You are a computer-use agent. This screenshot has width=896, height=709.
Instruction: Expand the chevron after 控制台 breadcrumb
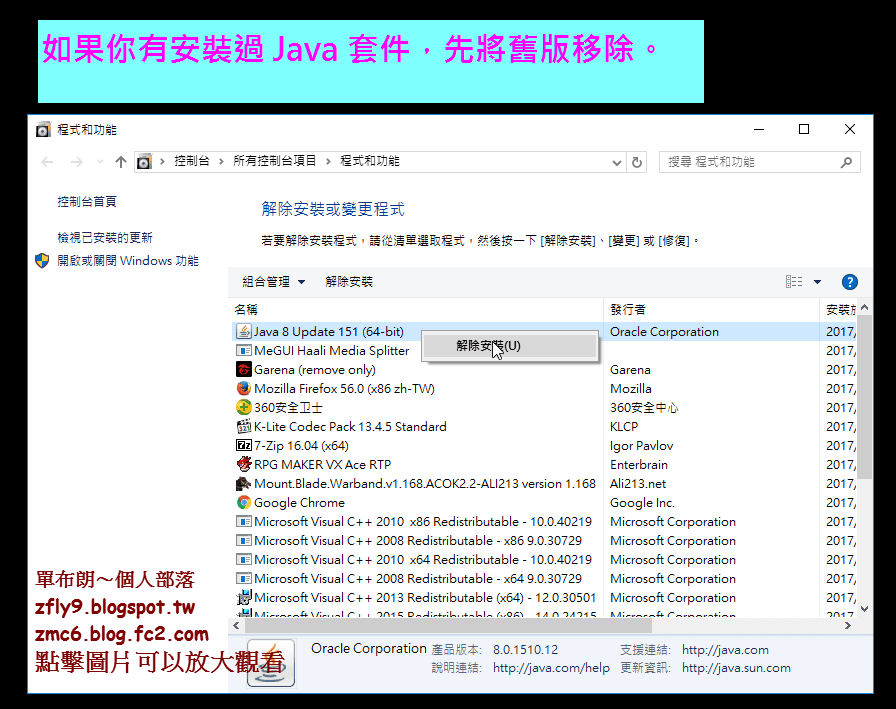tap(221, 162)
